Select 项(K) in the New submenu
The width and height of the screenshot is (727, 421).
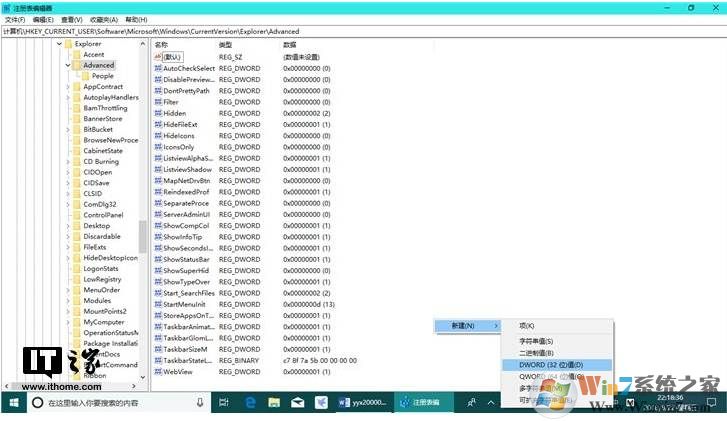pos(527,326)
